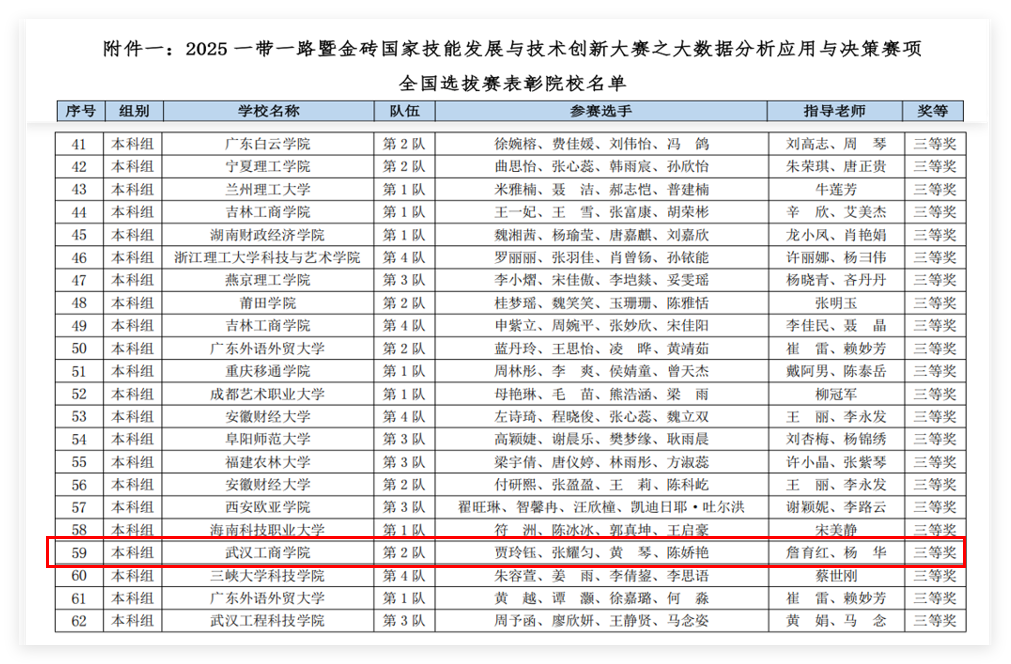This screenshot has height=664, width=1011.
Task: Click the 广东白云学院 school name cell
Action: click(268, 144)
